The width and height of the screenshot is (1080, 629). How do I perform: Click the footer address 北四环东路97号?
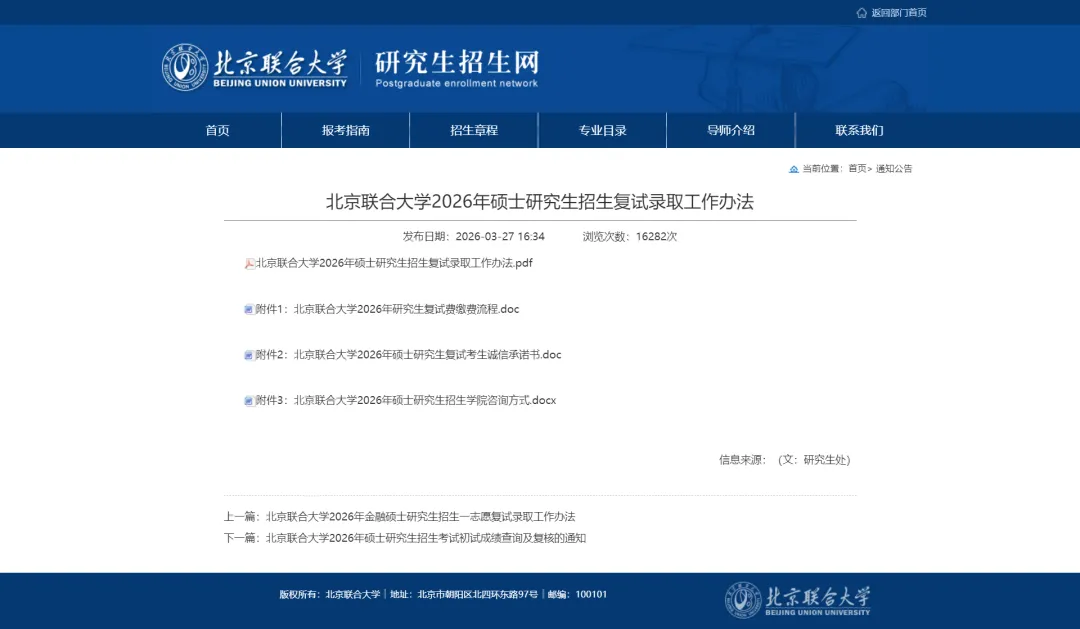(477, 595)
